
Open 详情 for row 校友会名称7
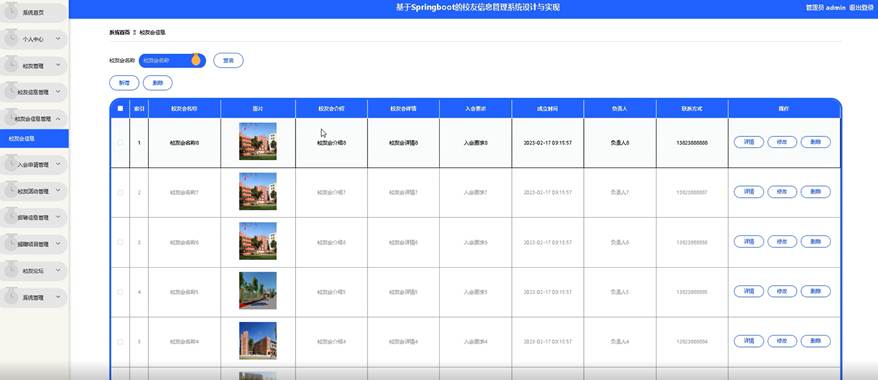(749, 192)
